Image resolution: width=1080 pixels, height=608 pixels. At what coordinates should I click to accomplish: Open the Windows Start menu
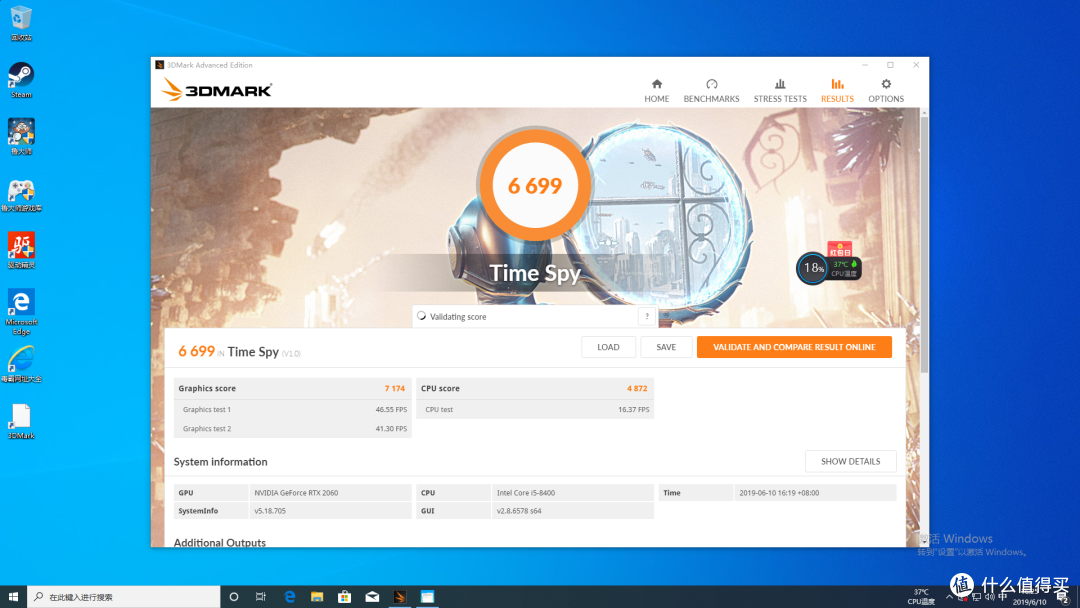tap(13, 597)
